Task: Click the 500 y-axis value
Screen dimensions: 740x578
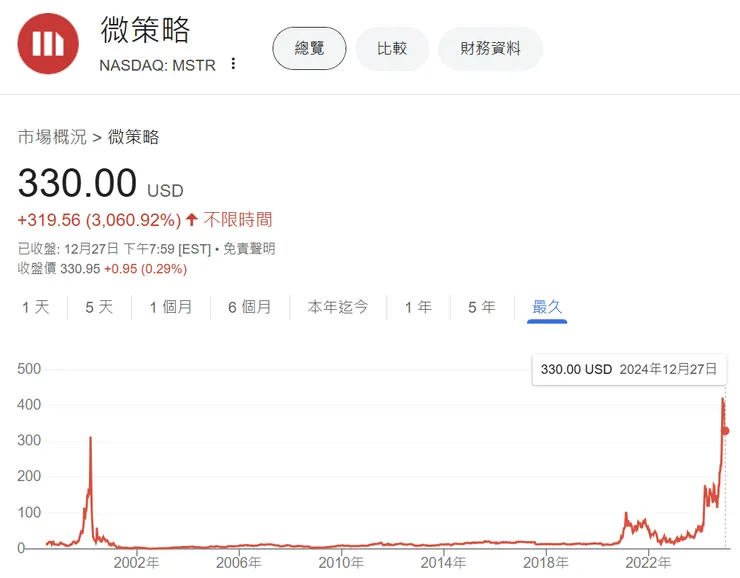Action: (x=29, y=369)
